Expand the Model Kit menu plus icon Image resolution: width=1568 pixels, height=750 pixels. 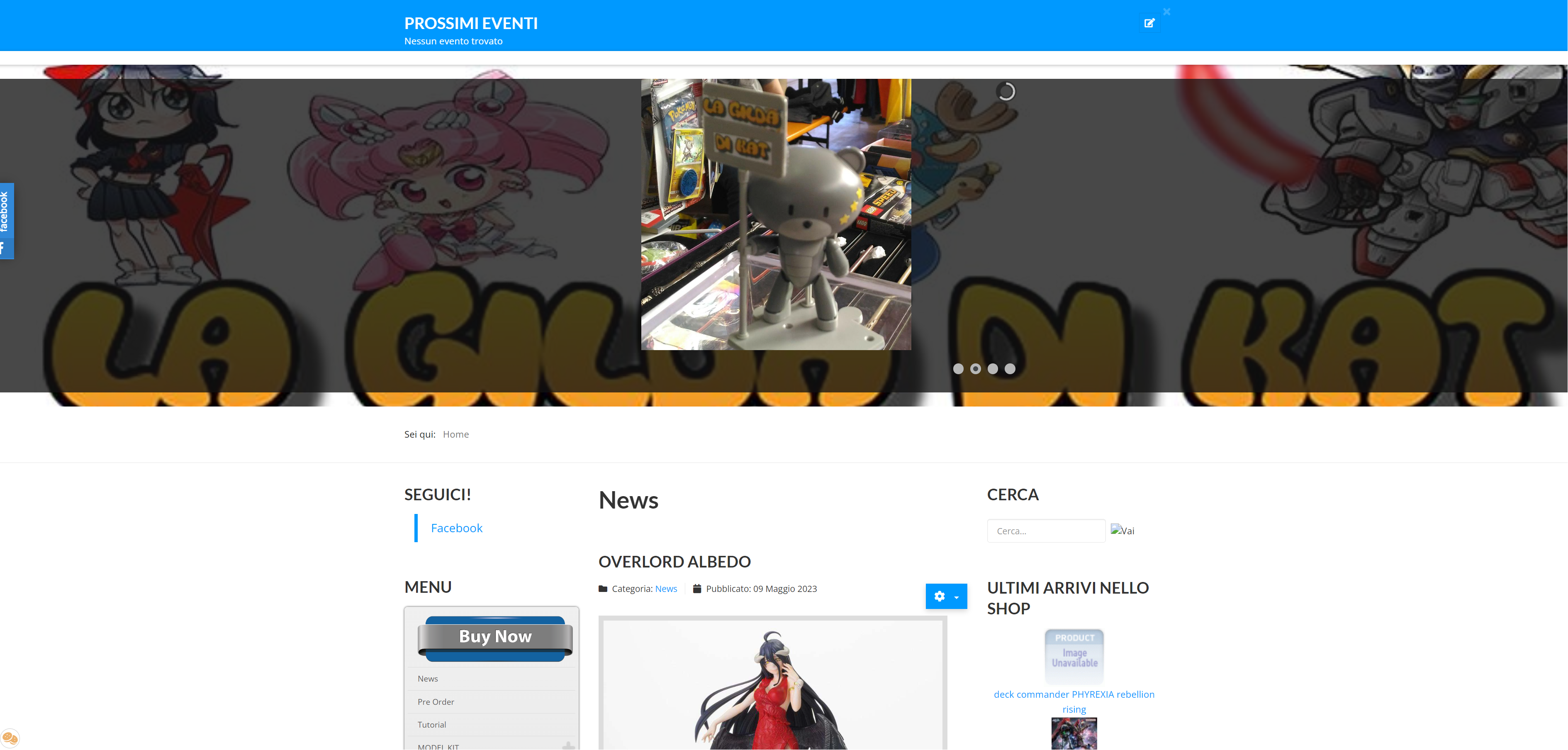coord(568,746)
